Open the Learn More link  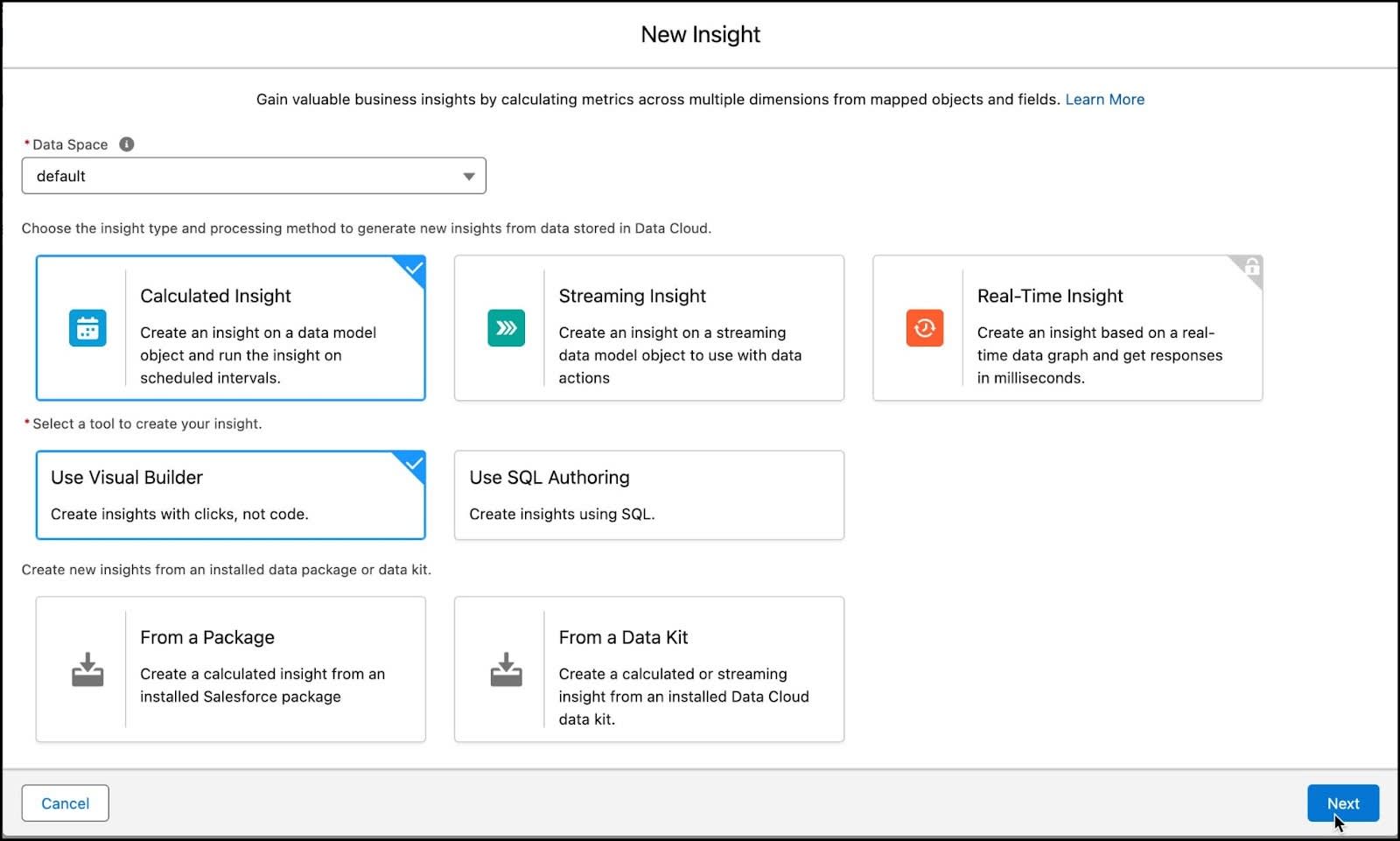tap(1104, 99)
